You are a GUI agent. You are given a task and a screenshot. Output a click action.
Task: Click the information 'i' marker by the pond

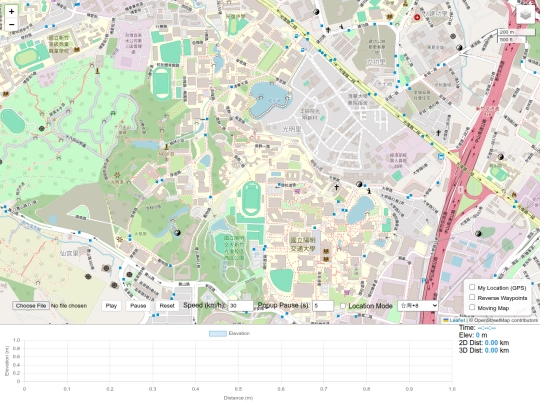coord(369,190)
